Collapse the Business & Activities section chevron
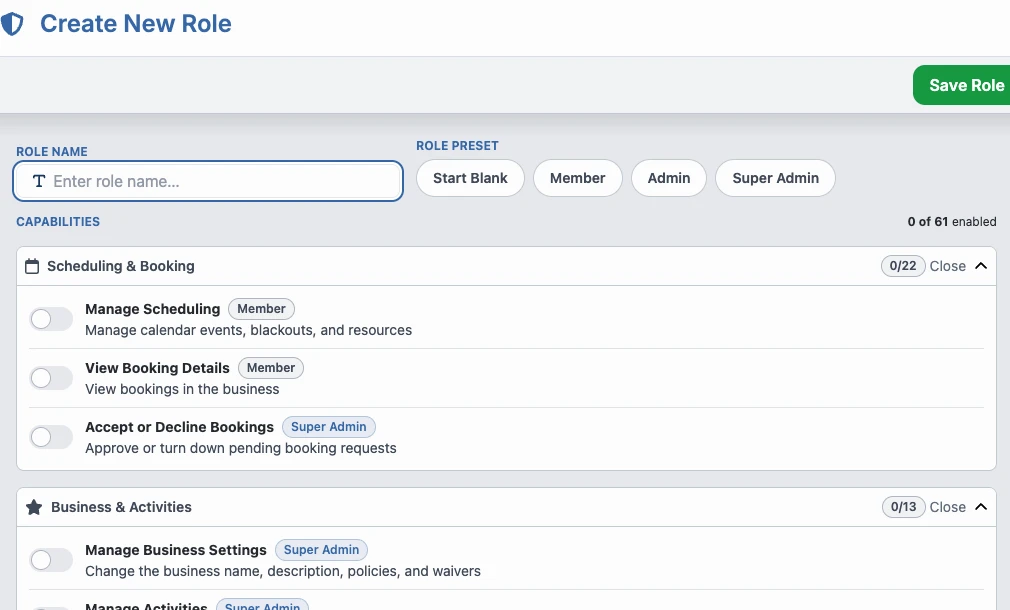This screenshot has height=610, width=1010. tap(981, 507)
